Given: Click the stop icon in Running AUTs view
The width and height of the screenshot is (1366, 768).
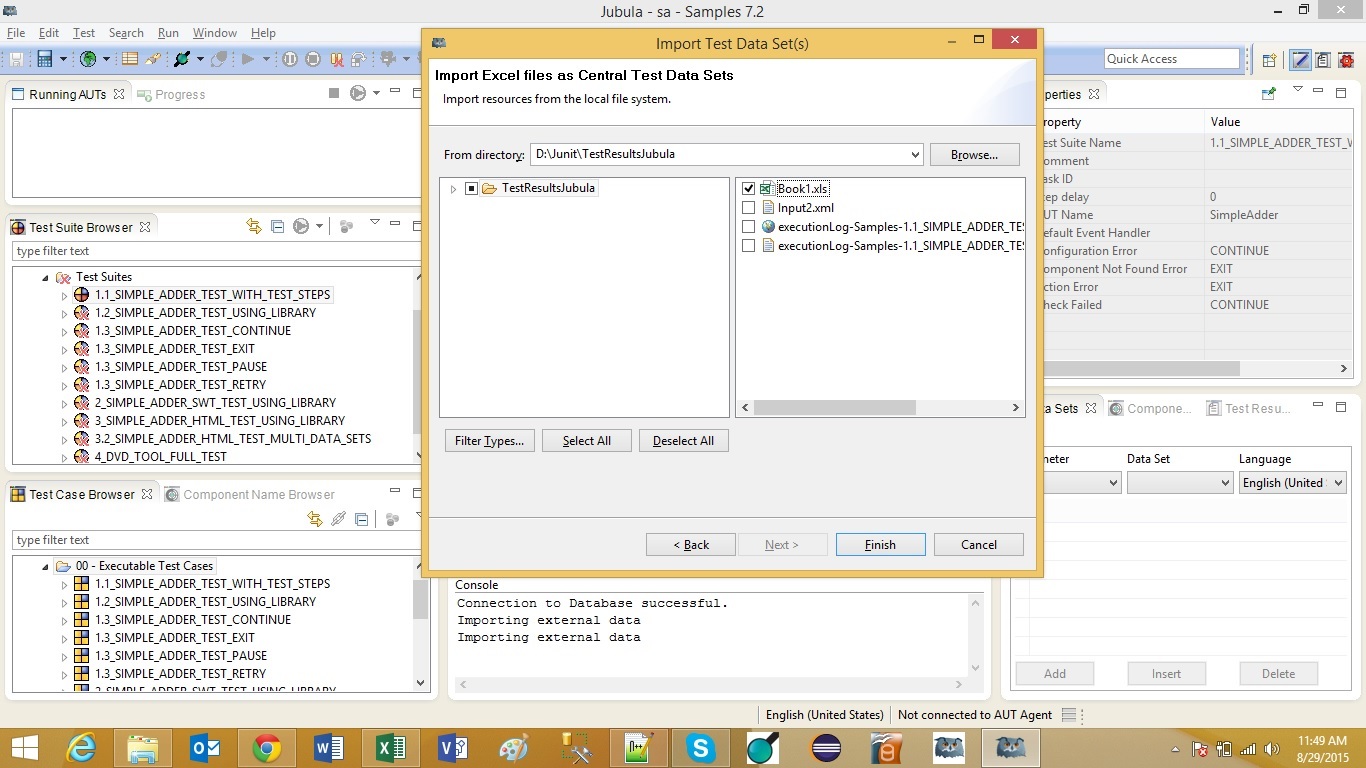Looking at the screenshot, I should (334, 93).
